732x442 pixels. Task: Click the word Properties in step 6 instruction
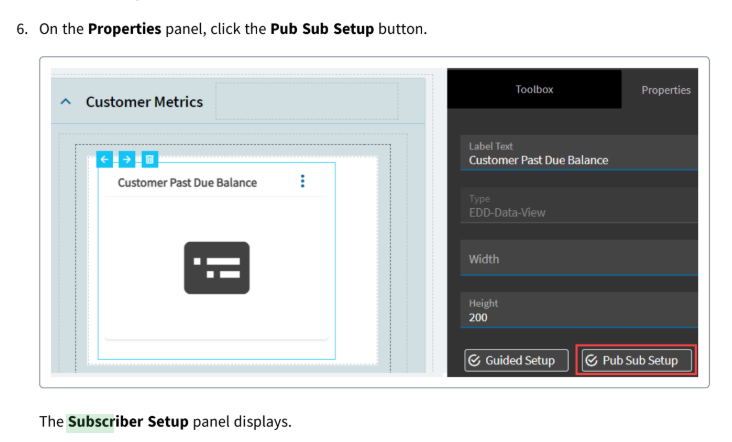point(125,29)
